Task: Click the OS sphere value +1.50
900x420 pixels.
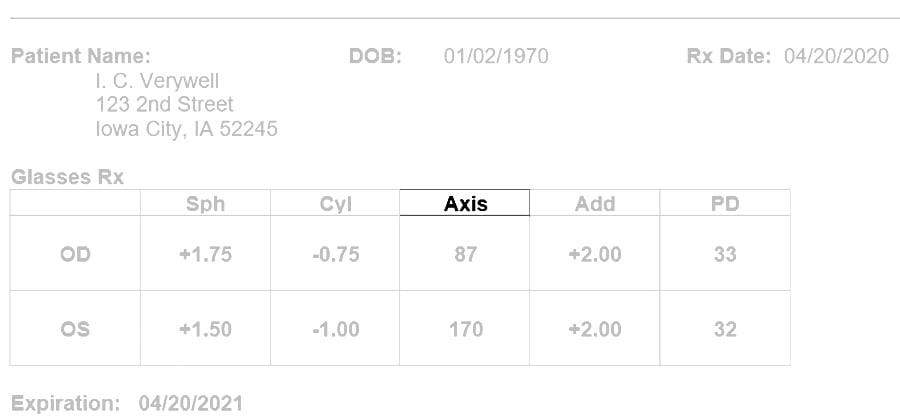Action: pos(205,329)
